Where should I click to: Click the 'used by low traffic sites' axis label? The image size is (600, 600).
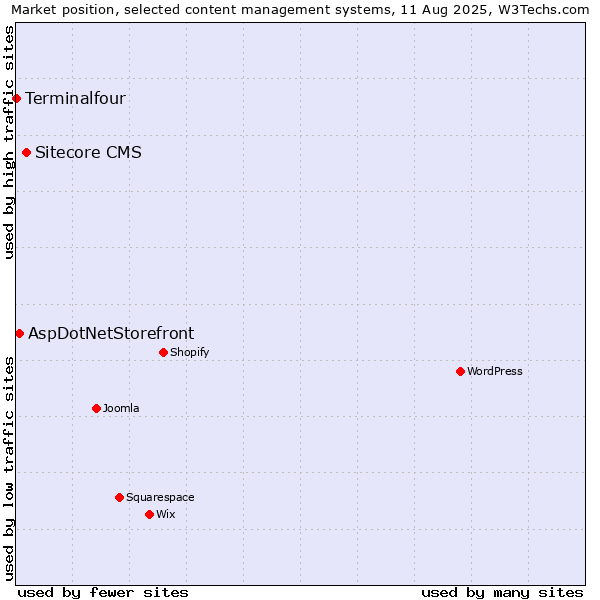click(x=8, y=470)
